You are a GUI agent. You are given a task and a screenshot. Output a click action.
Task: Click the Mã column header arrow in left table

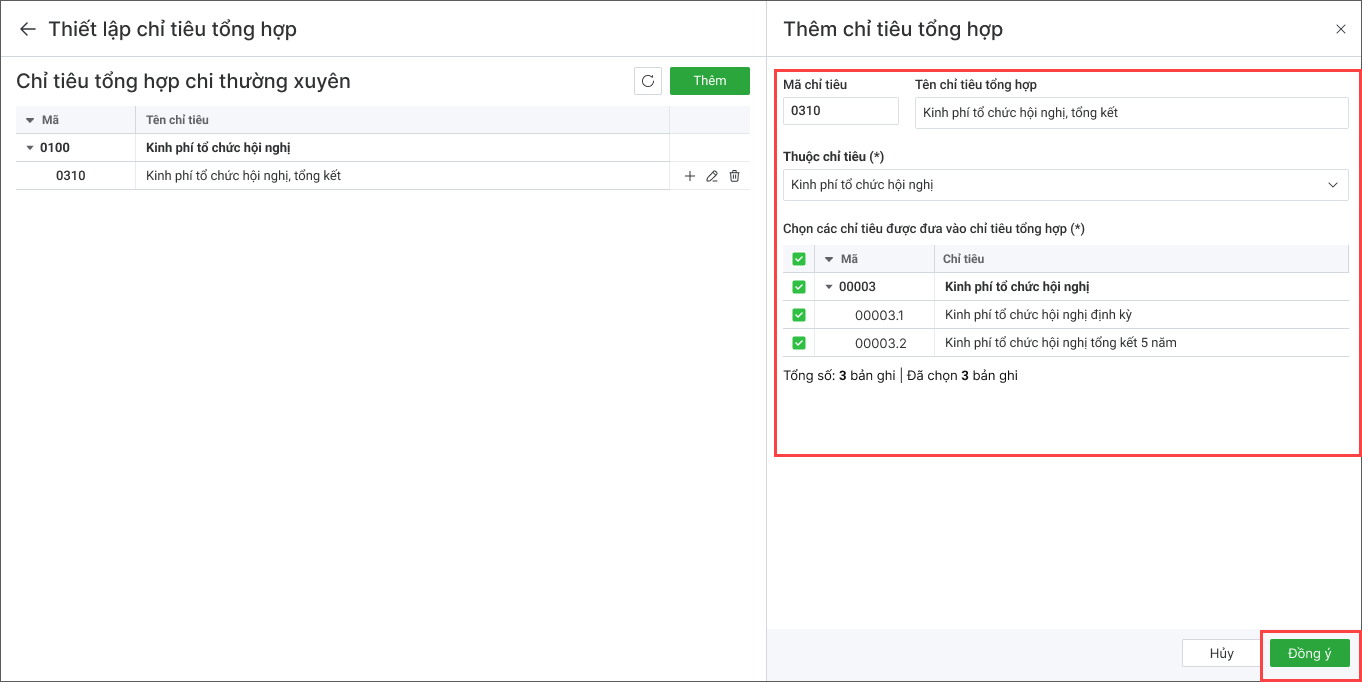click(x=30, y=120)
